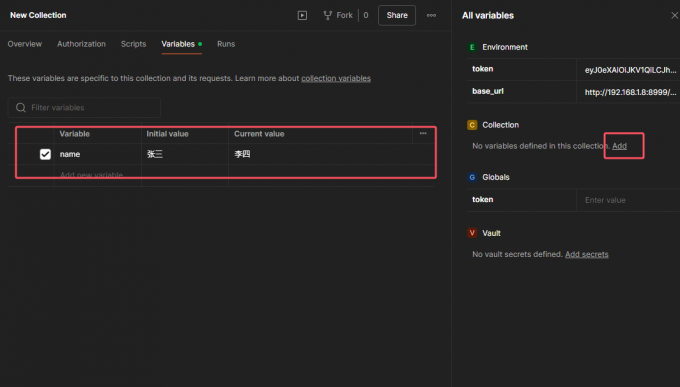Click Globals token Enter value field
The height and width of the screenshot is (387, 680).
click(x=628, y=200)
